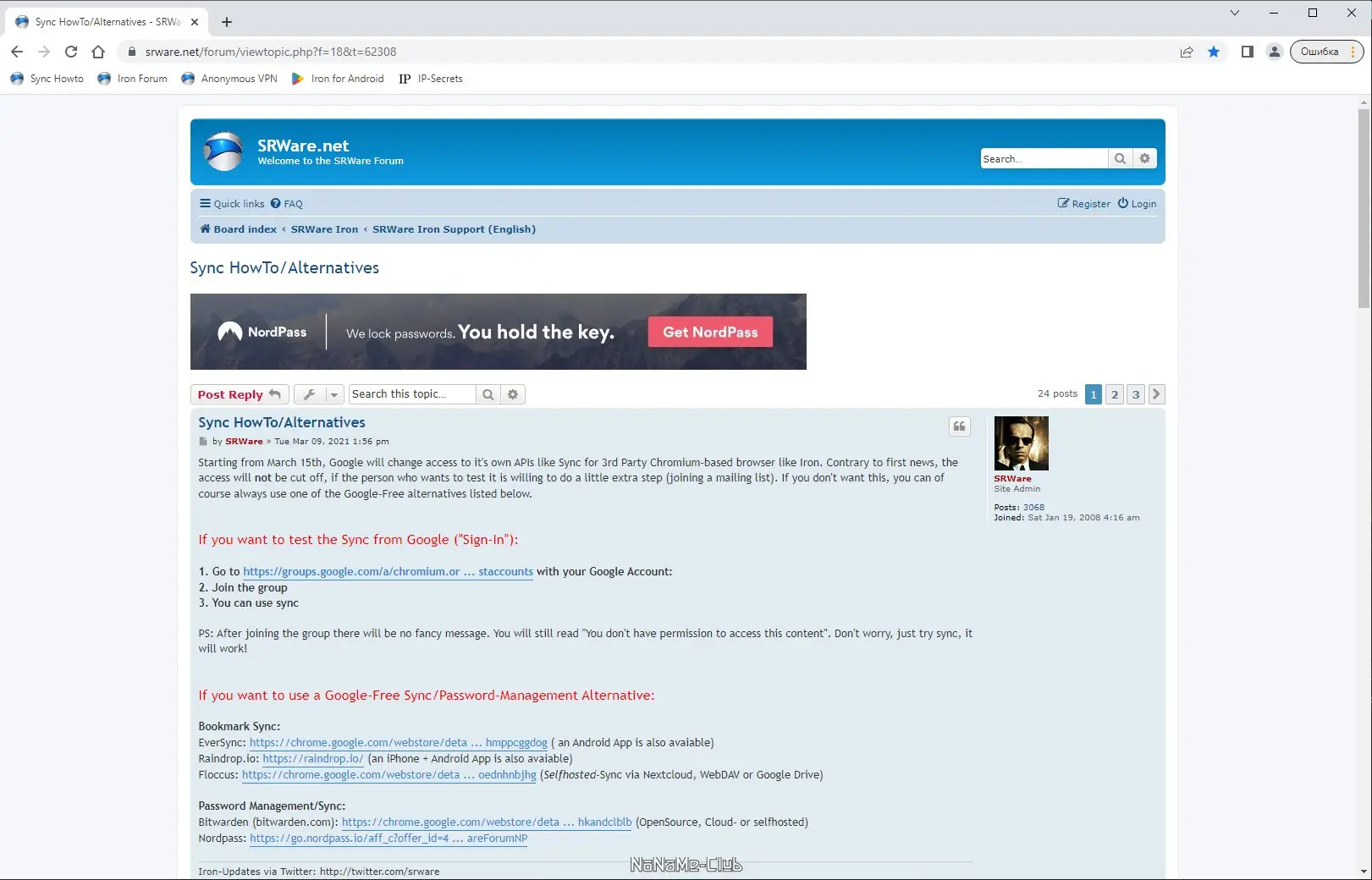Open the Register link
Screen dimensions: 1372x880
[x=1084, y=204]
